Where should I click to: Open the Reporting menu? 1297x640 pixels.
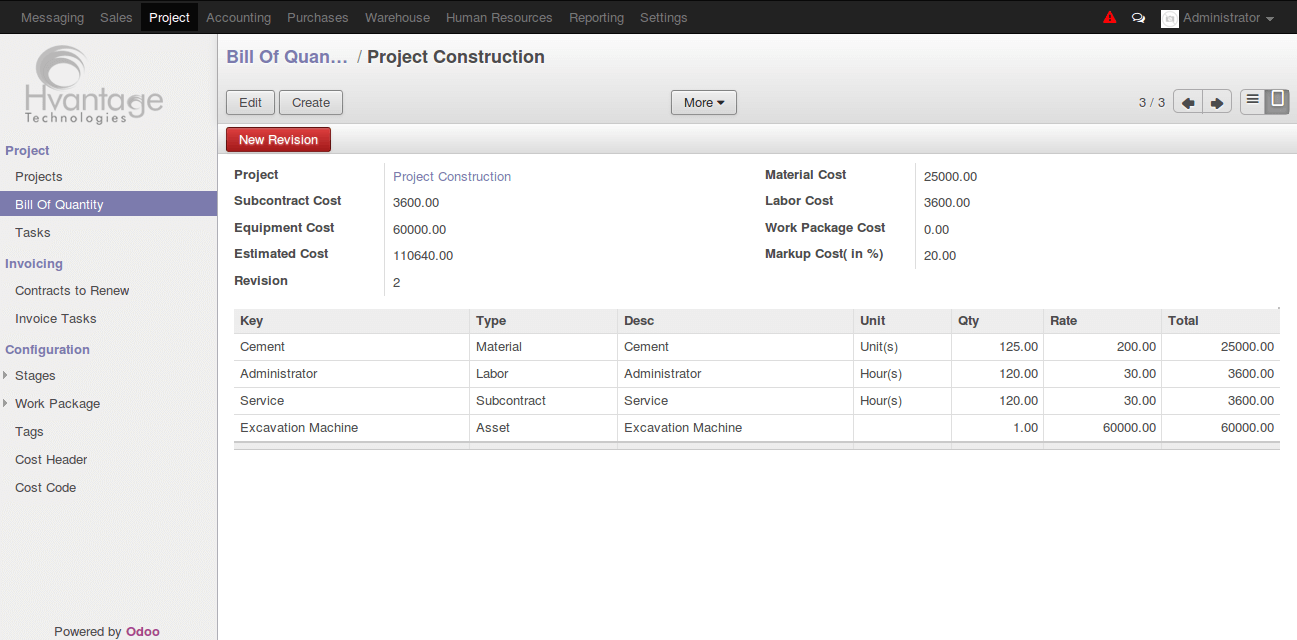(x=596, y=17)
